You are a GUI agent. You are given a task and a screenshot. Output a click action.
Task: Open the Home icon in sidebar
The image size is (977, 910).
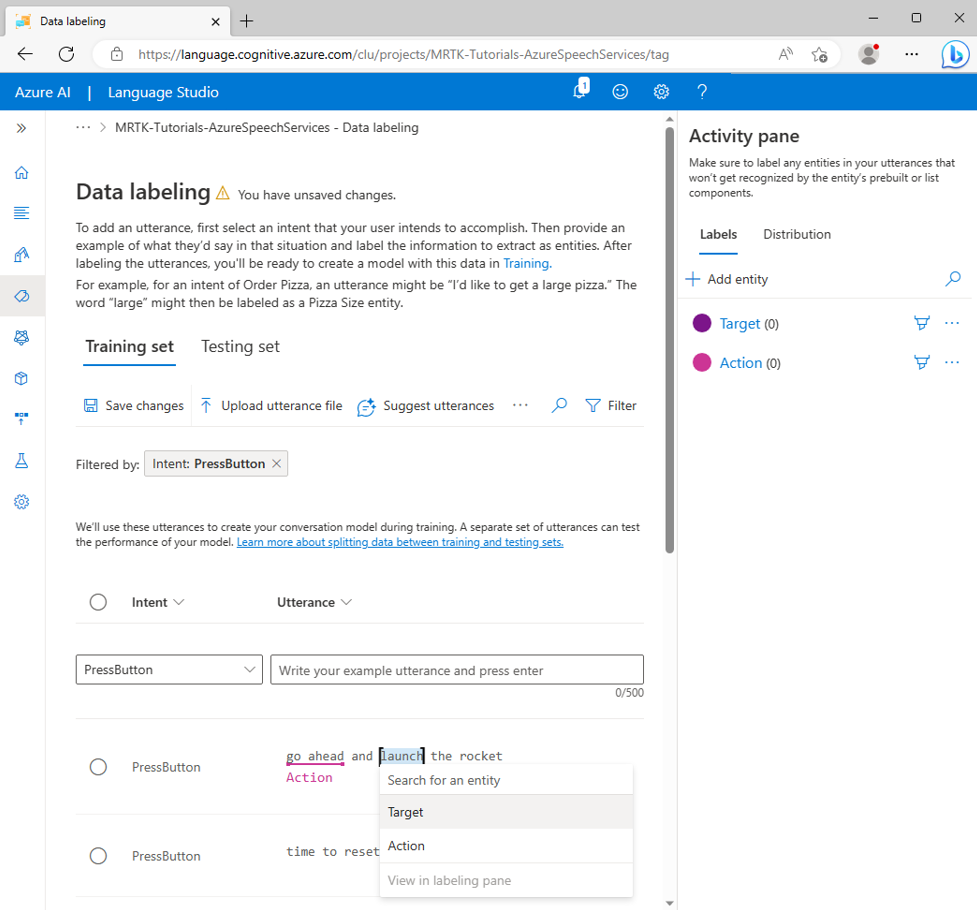pos(22,173)
